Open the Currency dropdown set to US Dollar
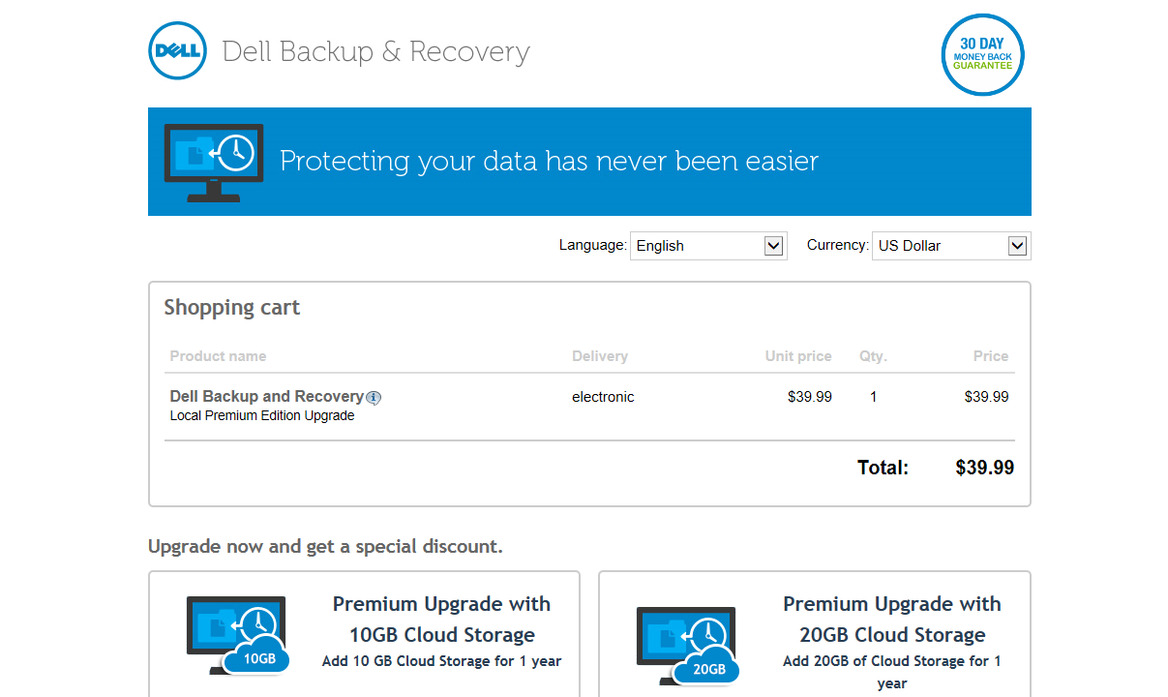 point(951,246)
